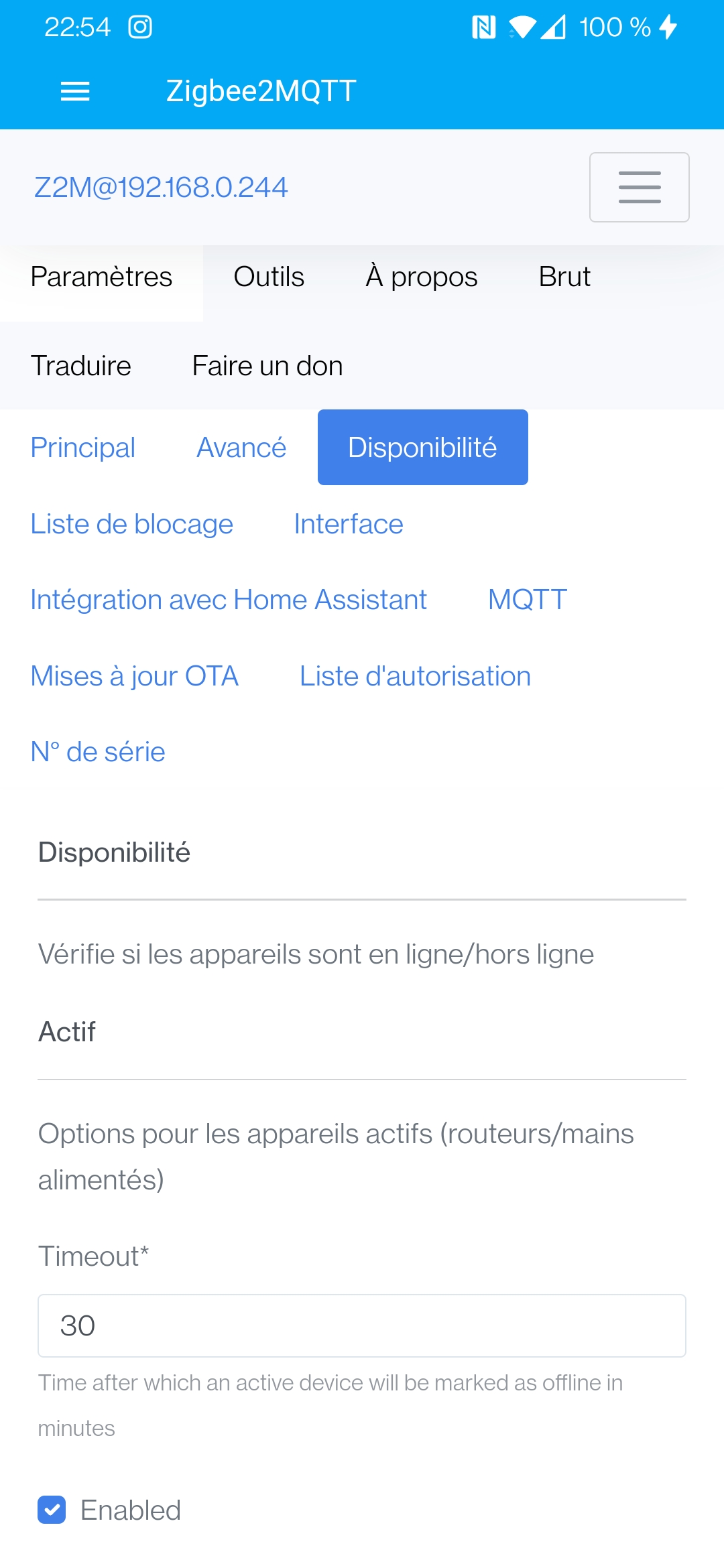Screen dimensions: 724x1568
Task: Open the app drawer hamburger menu
Action: pyautogui.click(x=75, y=91)
